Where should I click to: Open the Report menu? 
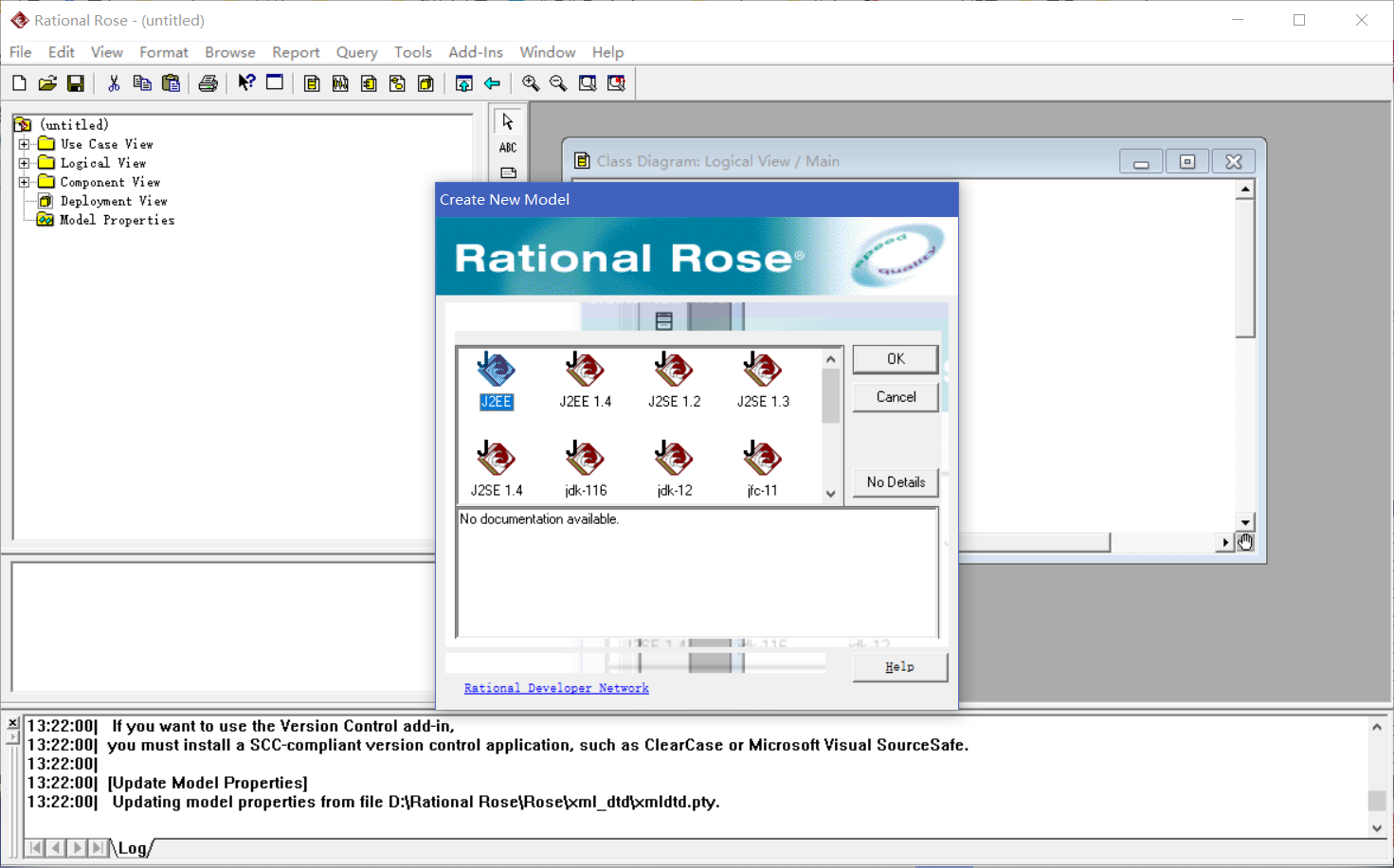pos(296,52)
